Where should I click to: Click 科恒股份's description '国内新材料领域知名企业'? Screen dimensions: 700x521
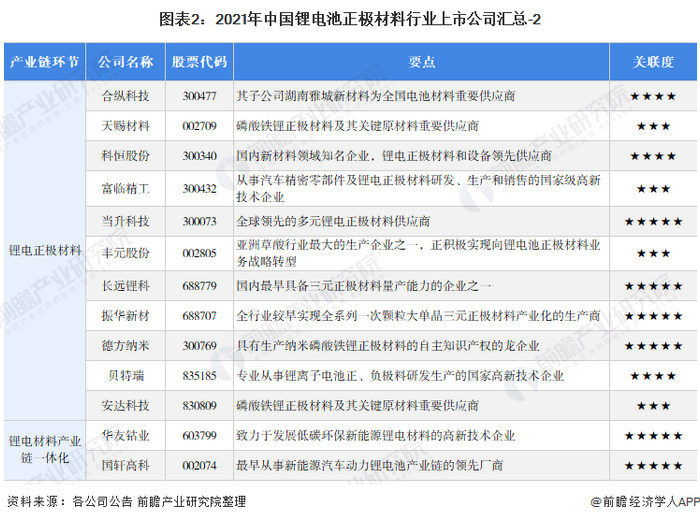click(394, 156)
